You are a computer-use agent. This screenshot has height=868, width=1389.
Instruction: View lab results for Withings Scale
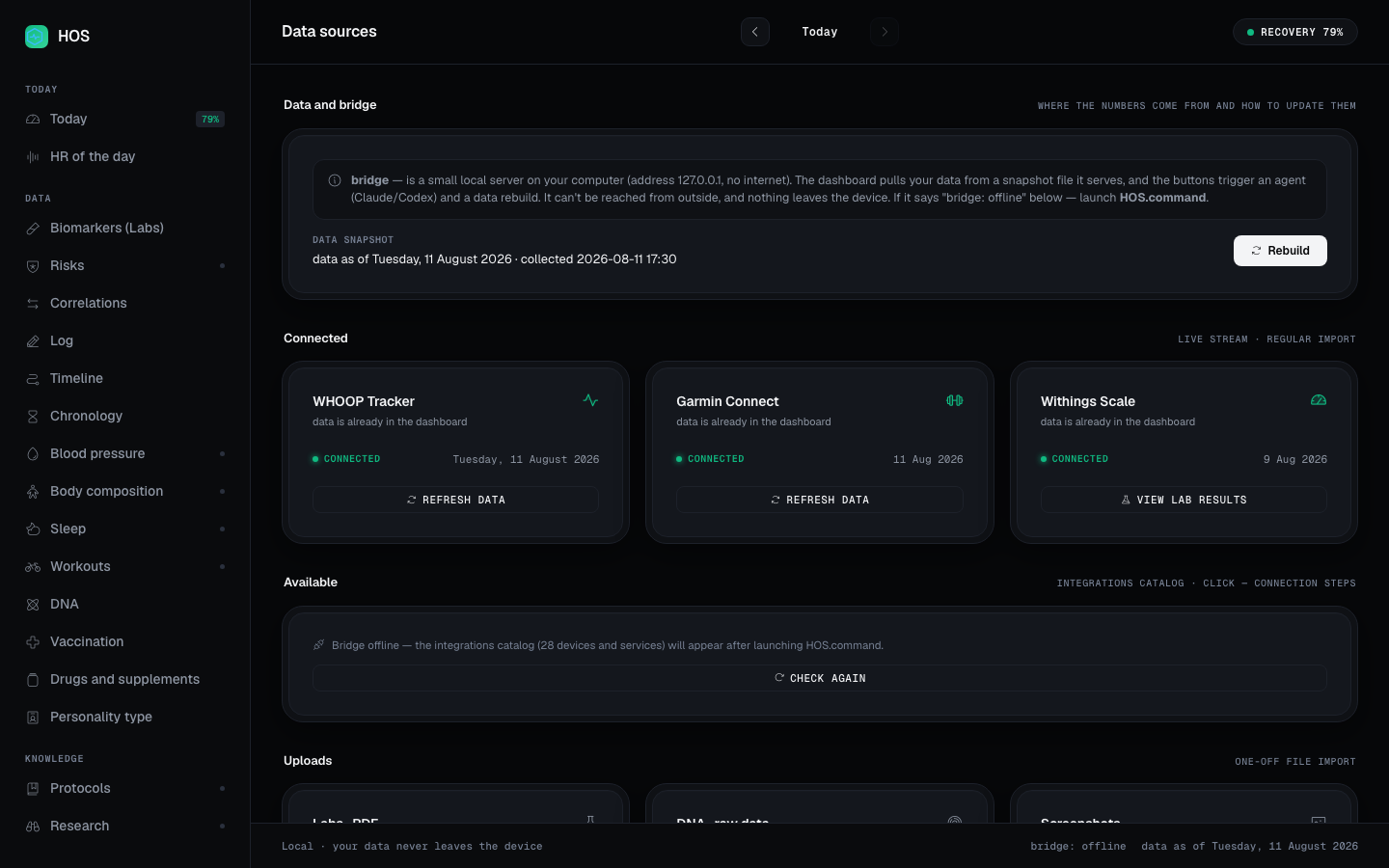[x=1184, y=500]
